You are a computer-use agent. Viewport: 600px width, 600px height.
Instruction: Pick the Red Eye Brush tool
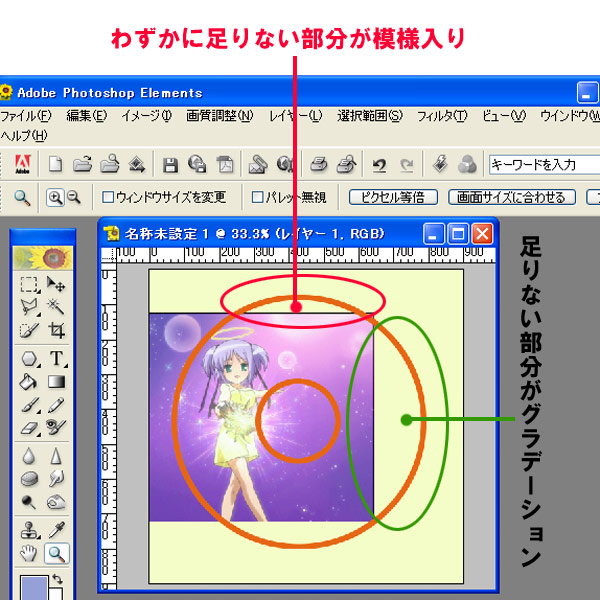pos(56,427)
